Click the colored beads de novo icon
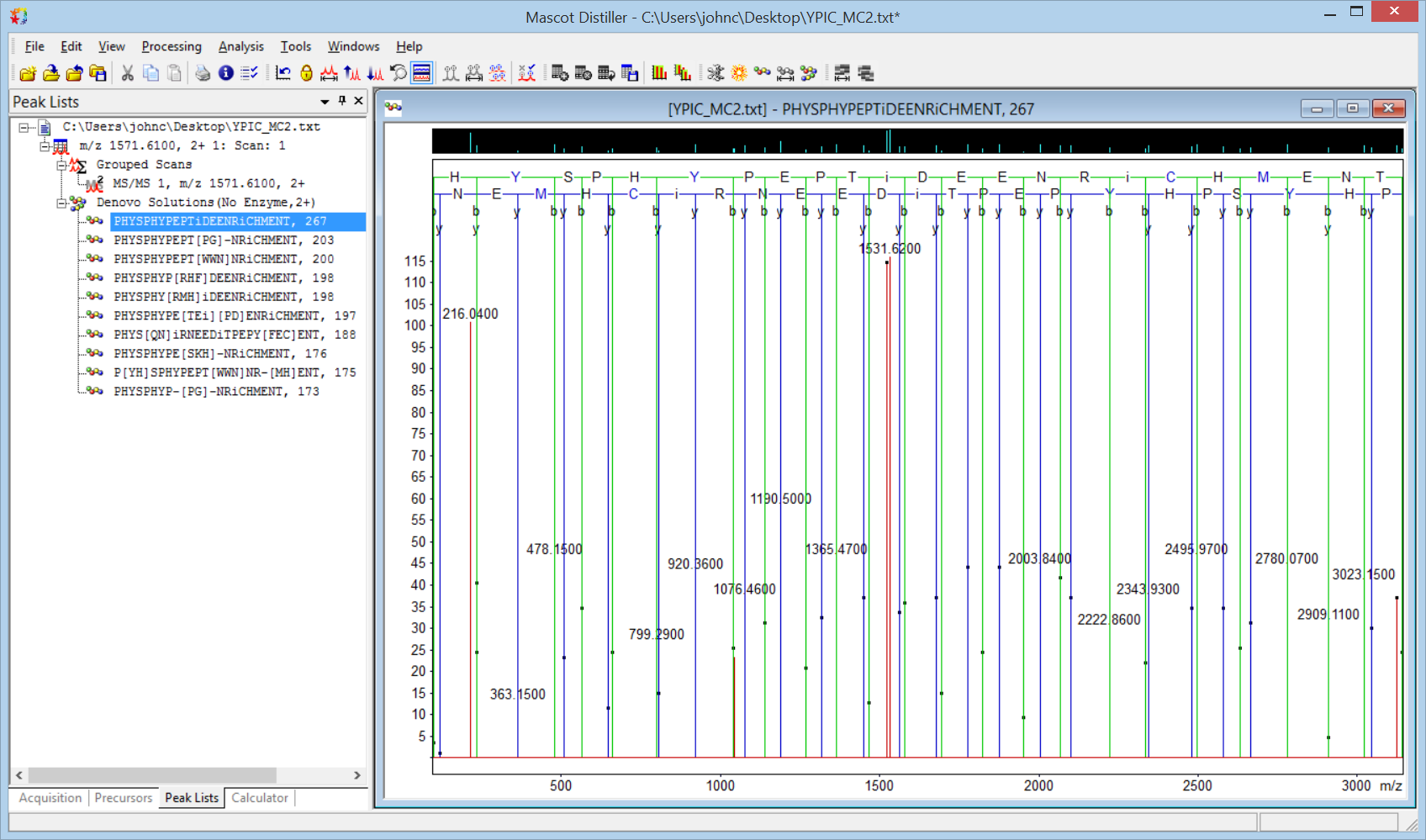The height and width of the screenshot is (840, 1426). tap(763, 73)
